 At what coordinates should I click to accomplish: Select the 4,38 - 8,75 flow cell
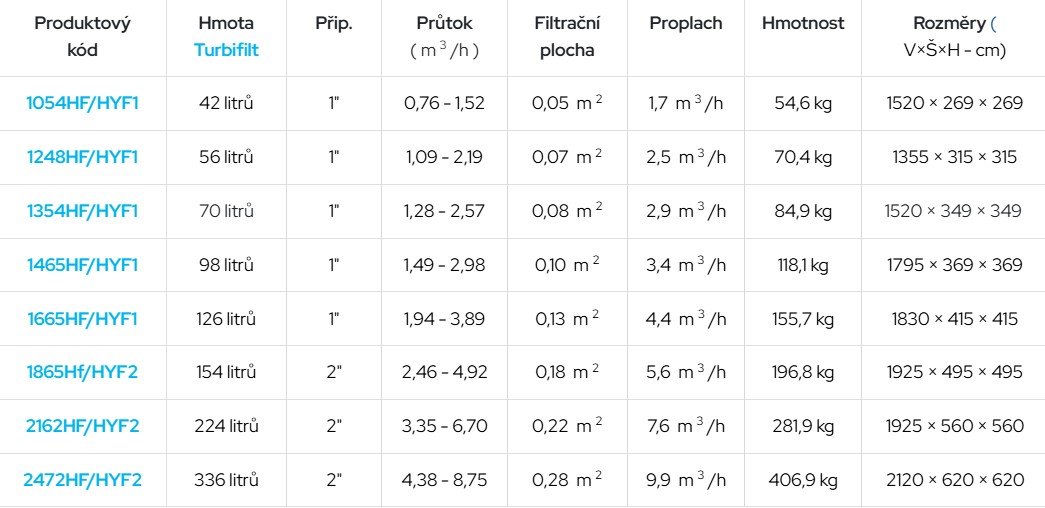pyautogui.click(x=445, y=480)
